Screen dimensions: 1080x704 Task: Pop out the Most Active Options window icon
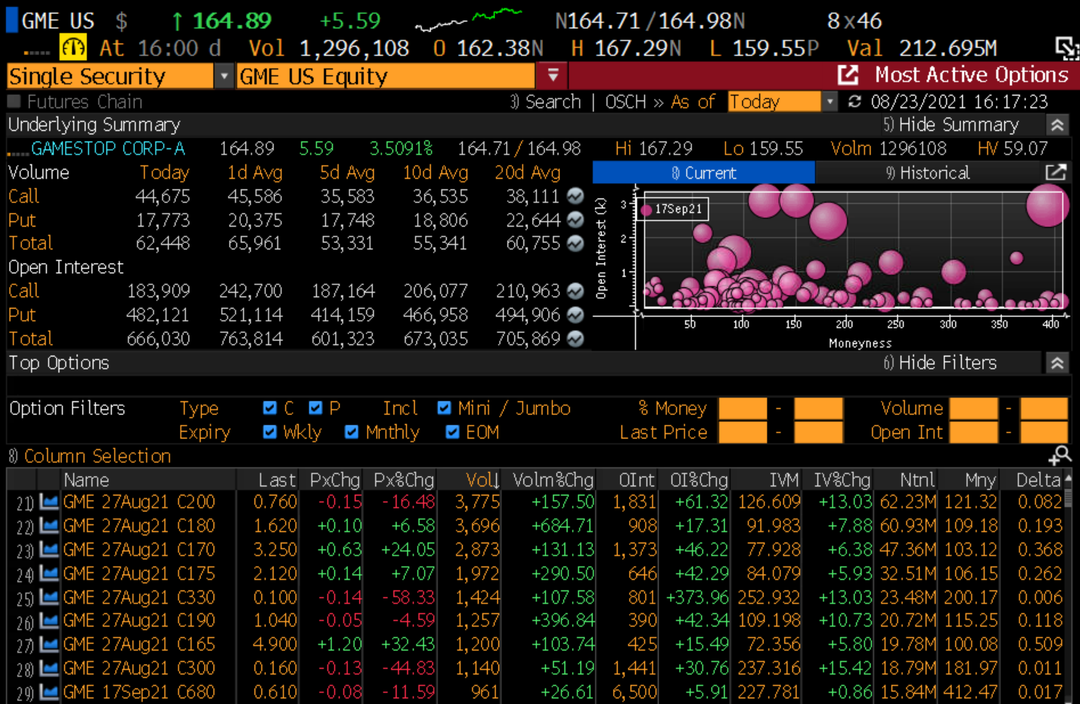click(x=848, y=74)
